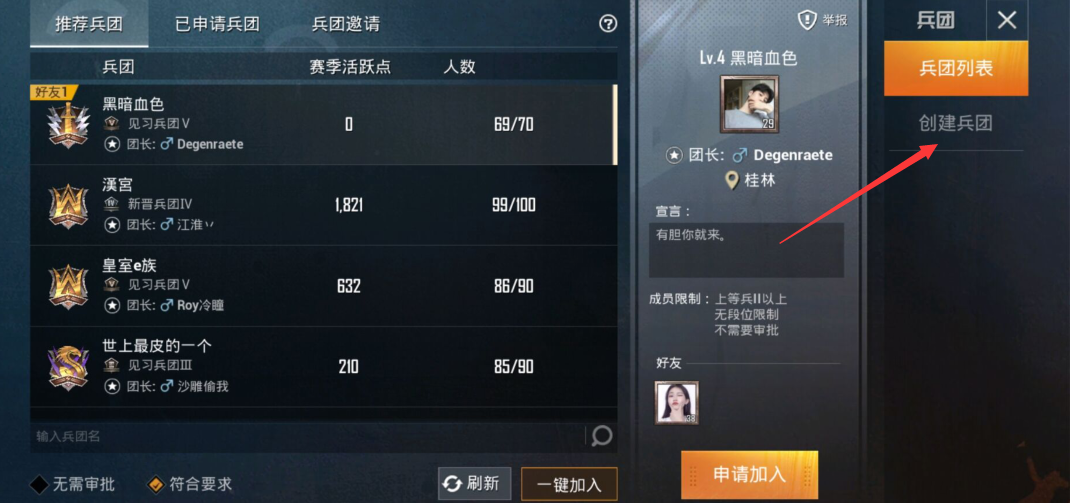Image resolution: width=1070 pixels, height=503 pixels.
Task: Open the 兵团邀请 tab
Action: coord(345,25)
